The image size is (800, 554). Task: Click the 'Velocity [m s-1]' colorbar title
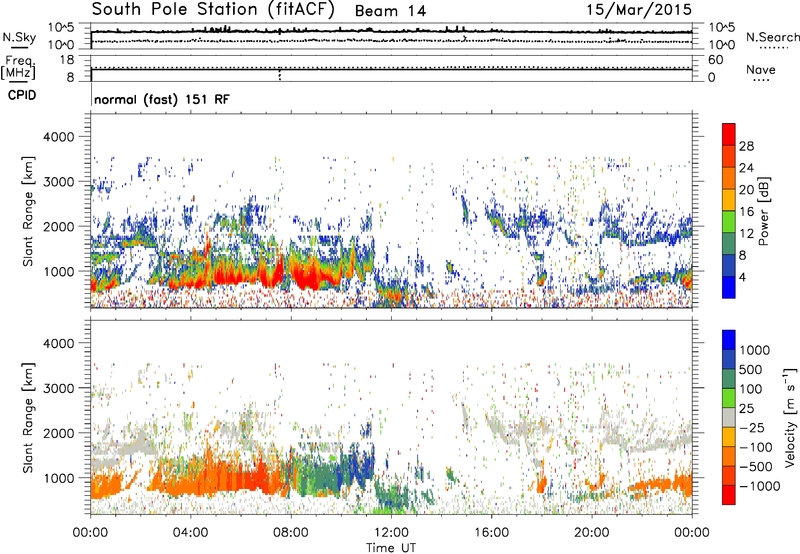[790, 417]
